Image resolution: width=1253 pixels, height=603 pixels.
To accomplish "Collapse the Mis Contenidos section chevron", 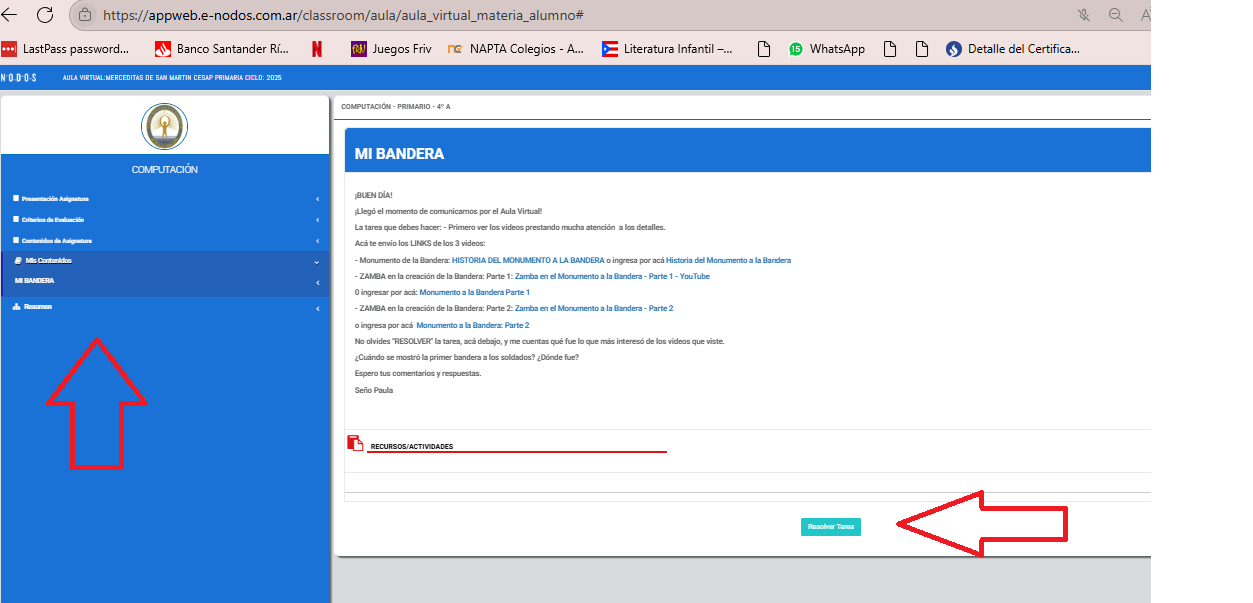I will pos(317,261).
